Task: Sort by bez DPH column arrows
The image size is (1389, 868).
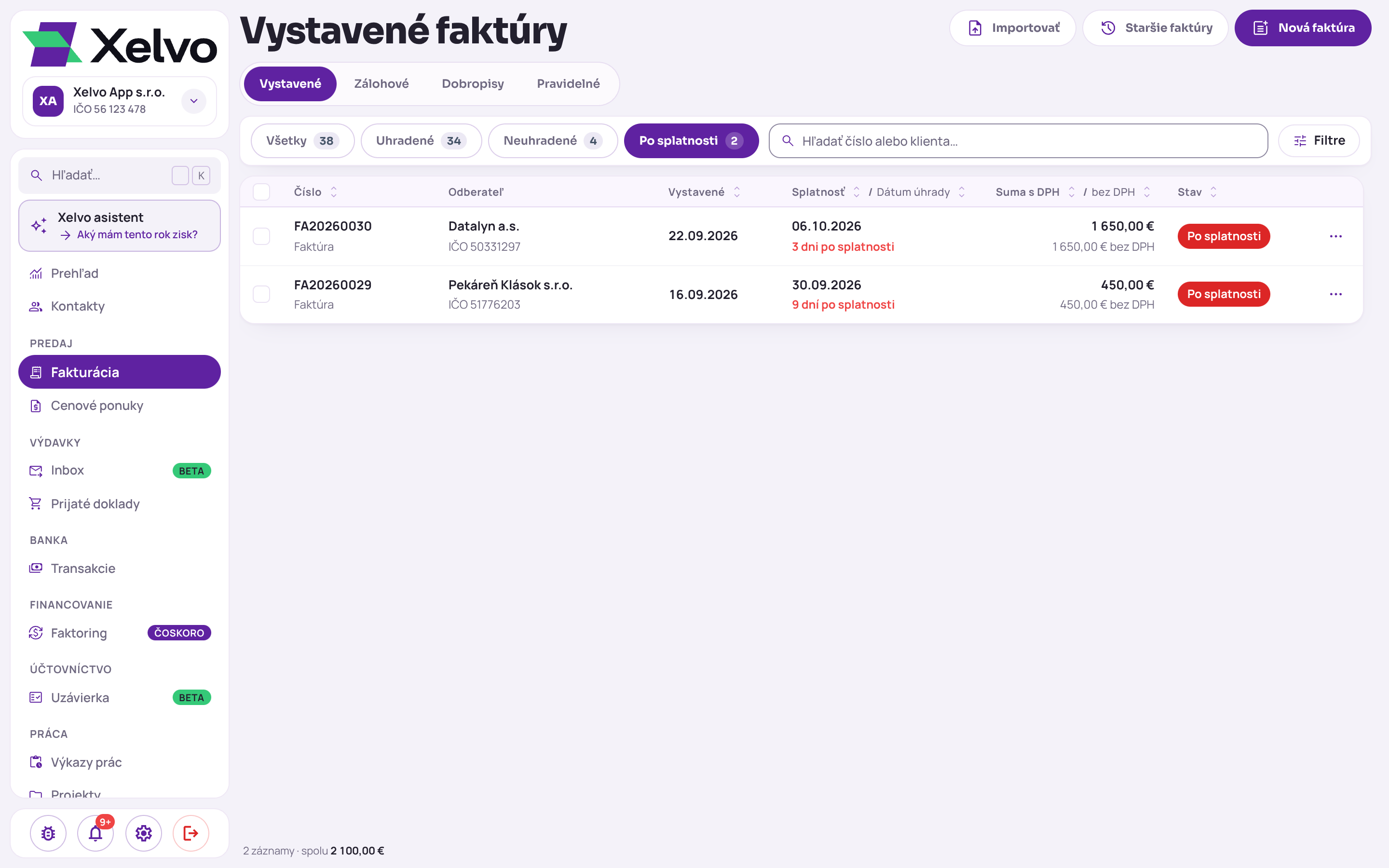Action: [1147, 192]
